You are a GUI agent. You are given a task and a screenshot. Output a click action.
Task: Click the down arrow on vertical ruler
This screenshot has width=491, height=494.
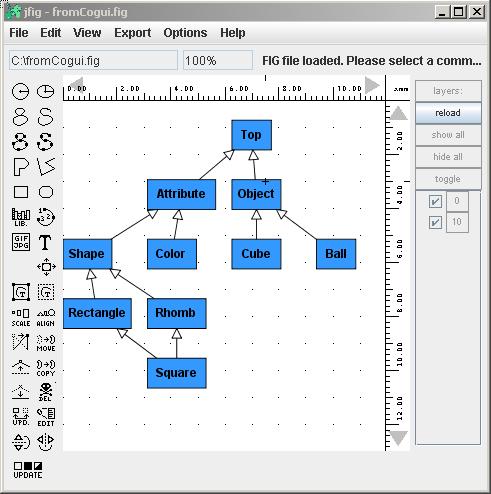click(x=399, y=438)
